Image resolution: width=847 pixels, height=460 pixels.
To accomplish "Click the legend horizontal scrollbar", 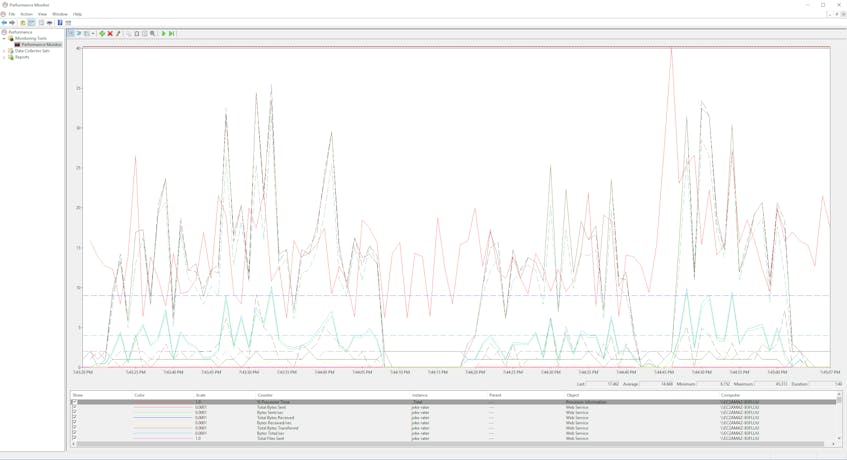I will point(451,444).
